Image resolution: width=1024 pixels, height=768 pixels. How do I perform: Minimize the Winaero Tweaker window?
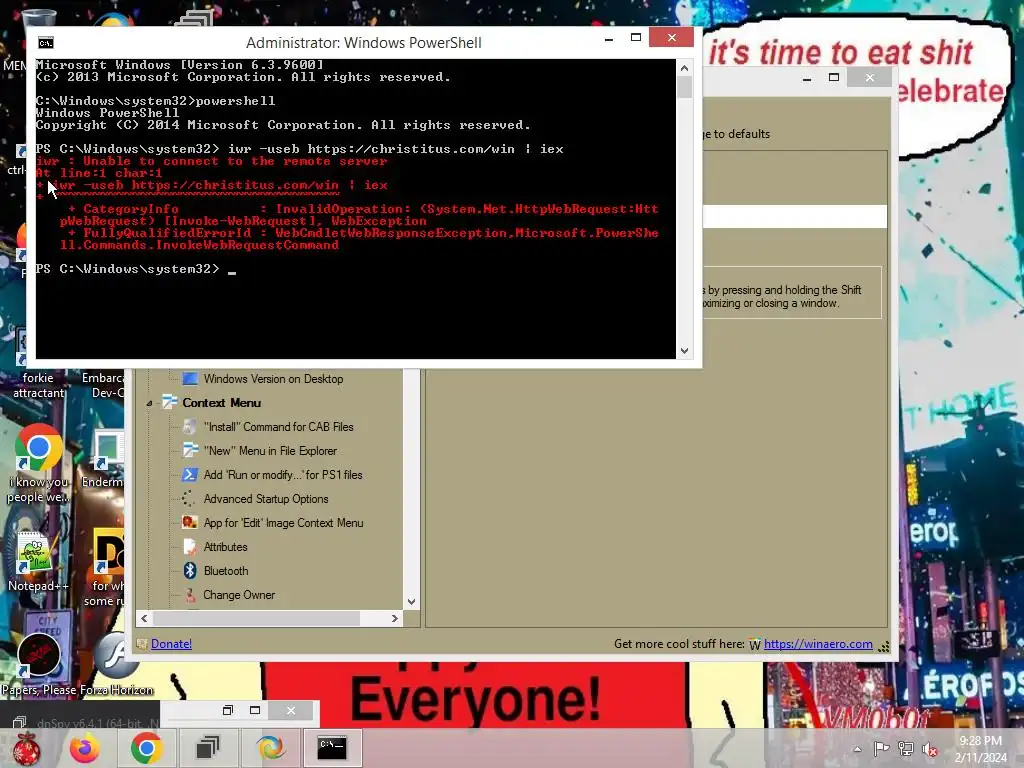coord(807,78)
